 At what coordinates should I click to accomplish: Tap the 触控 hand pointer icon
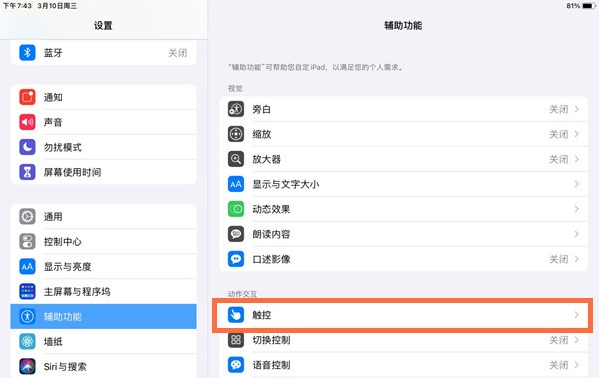coord(236,315)
